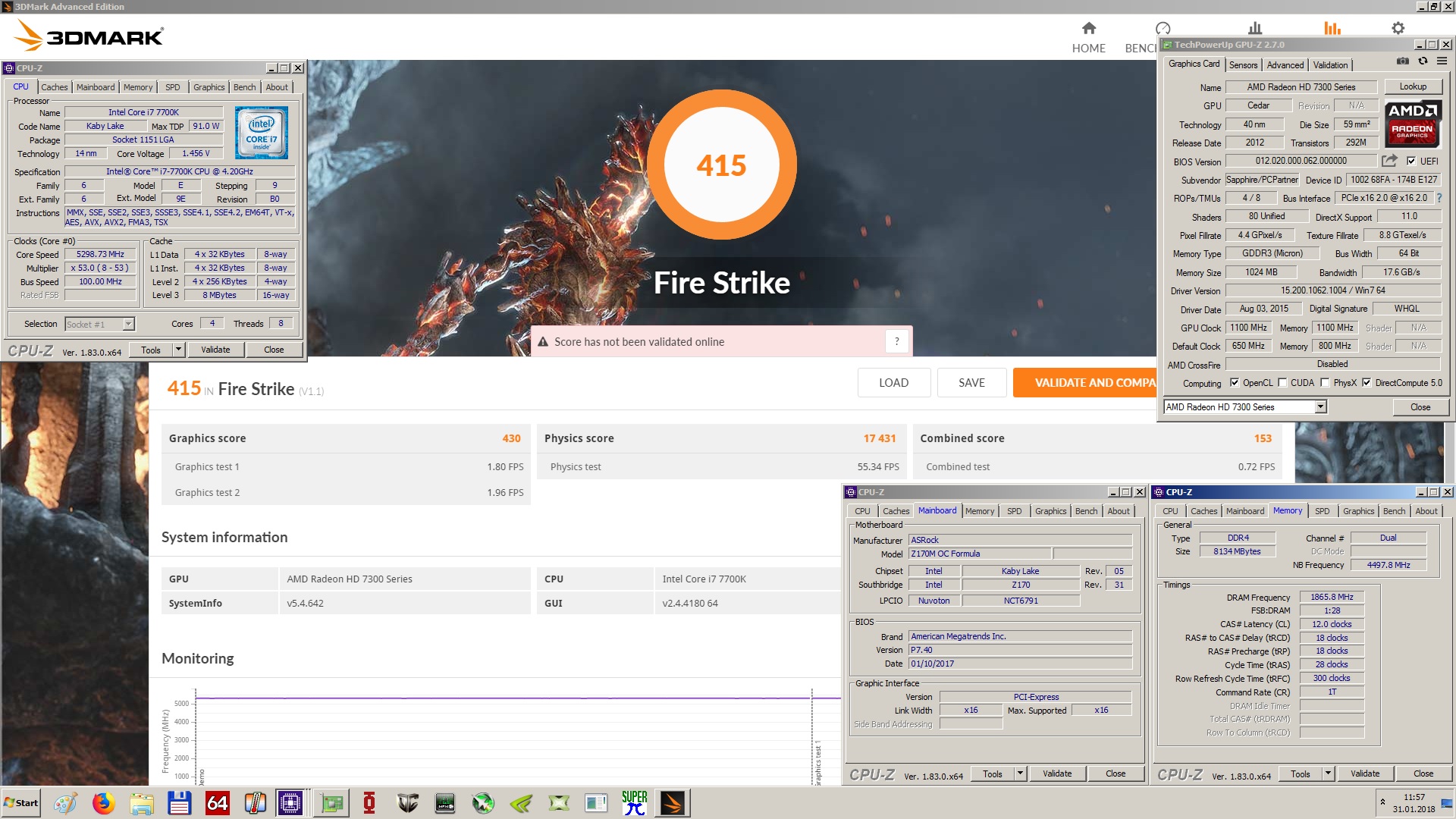The width and height of the screenshot is (1456, 819).
Task: Toggle the OpenCL checkbox in GPU-Z
Action: point(1235,383)
